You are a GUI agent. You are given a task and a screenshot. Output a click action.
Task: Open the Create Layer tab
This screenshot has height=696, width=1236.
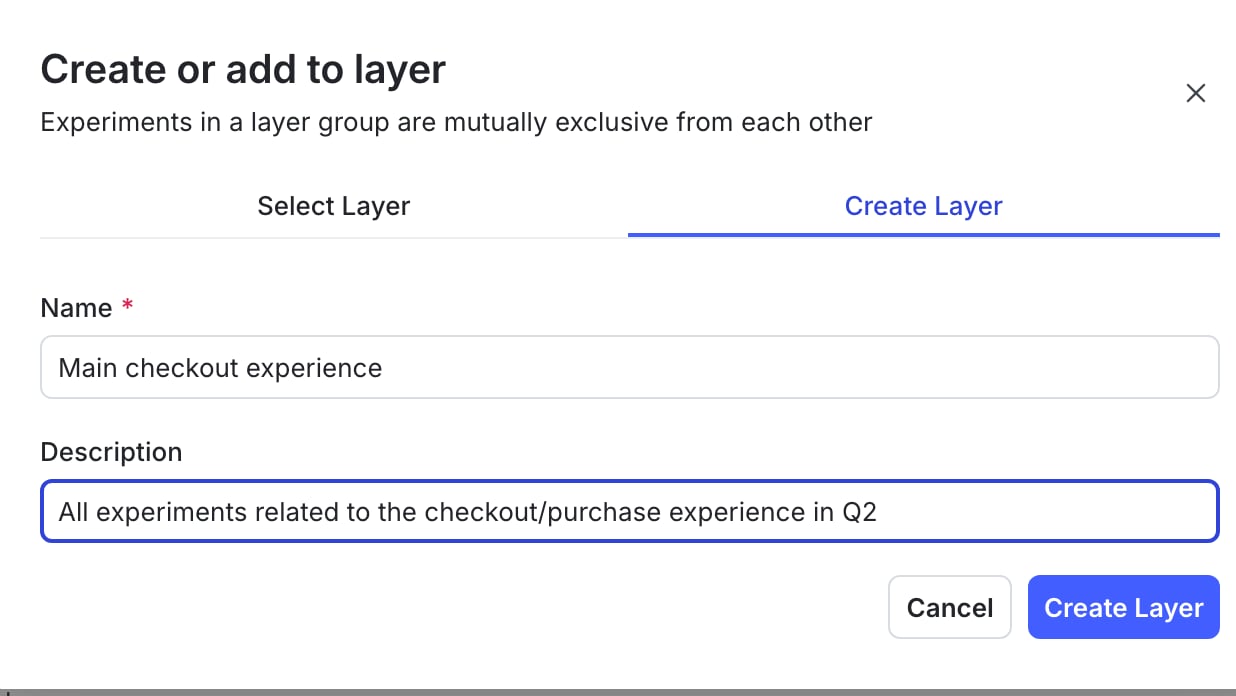923,206
